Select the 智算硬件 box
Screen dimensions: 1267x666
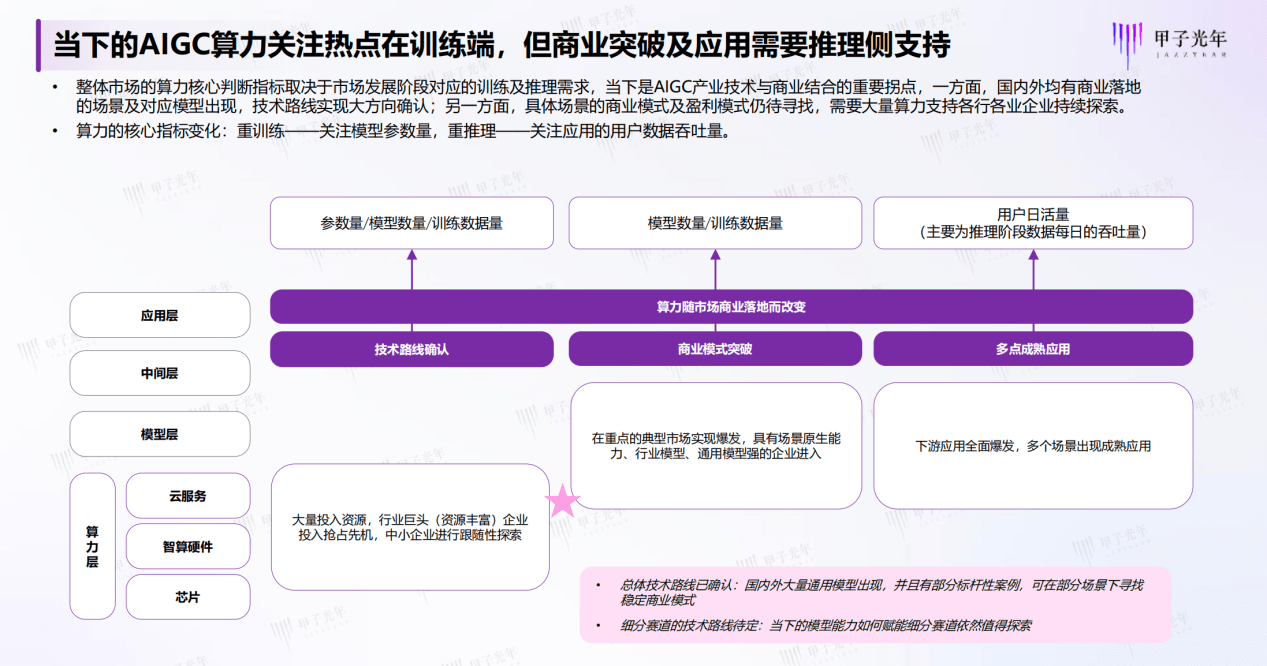tap(188, 546)
